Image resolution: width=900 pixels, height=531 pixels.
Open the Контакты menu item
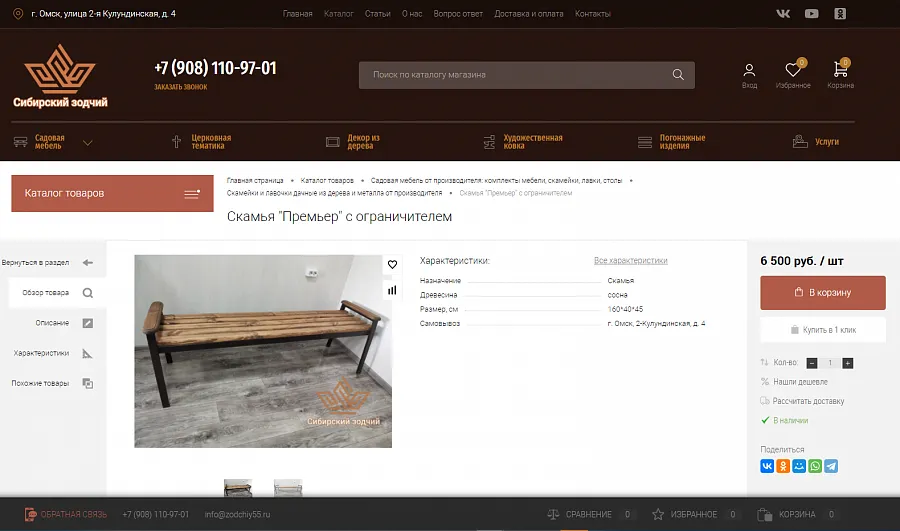tap(593, 14)
